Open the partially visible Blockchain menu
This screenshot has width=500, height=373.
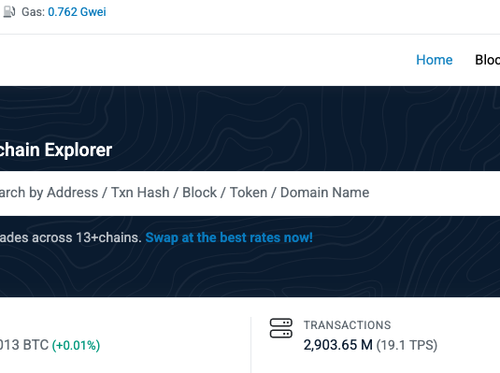pyautogui.click(x=487, y=60)
